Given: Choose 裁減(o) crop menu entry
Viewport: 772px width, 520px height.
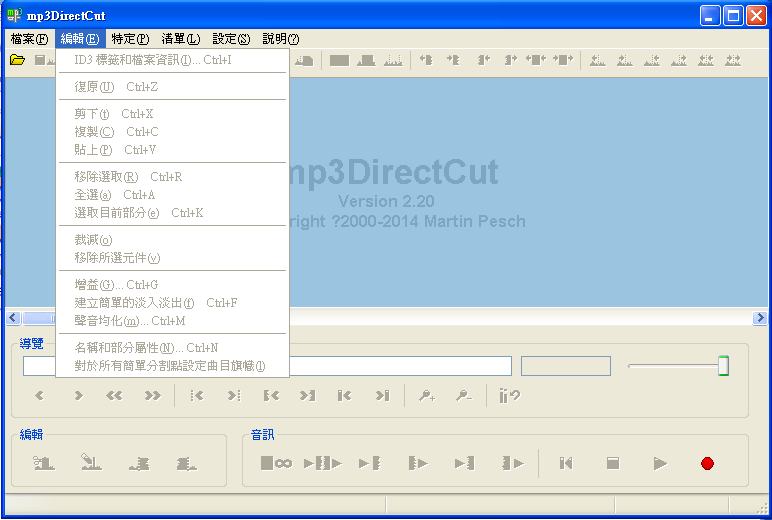Looking at the screenshot, I should point(172,240).
